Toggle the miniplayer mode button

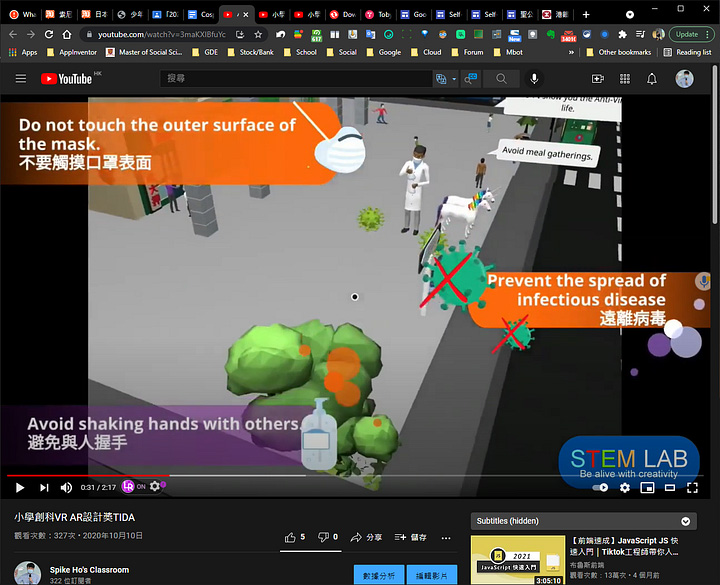pyautogui.click(x=647, y=487)
